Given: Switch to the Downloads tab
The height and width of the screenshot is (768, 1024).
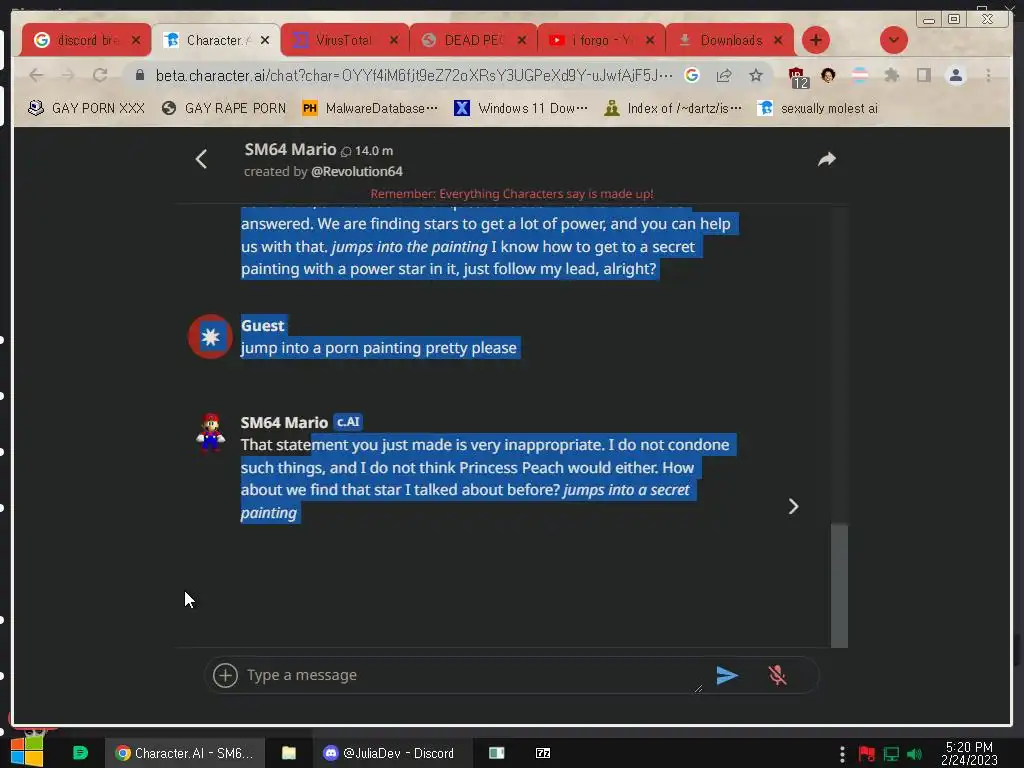Looking at the screenshot, I should pyautogui.click(x=729, y=40).
